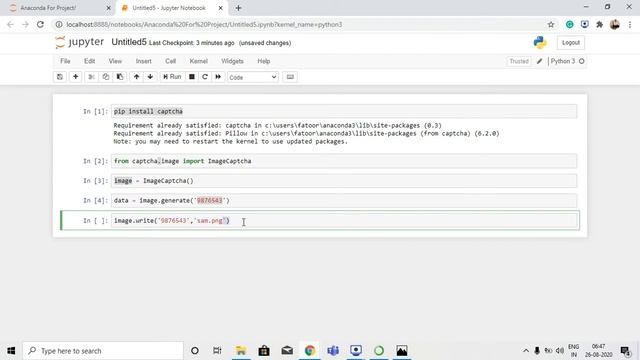Move selected cell down
640x360 pixels.
pyautogui.click(x=150, y=77)
